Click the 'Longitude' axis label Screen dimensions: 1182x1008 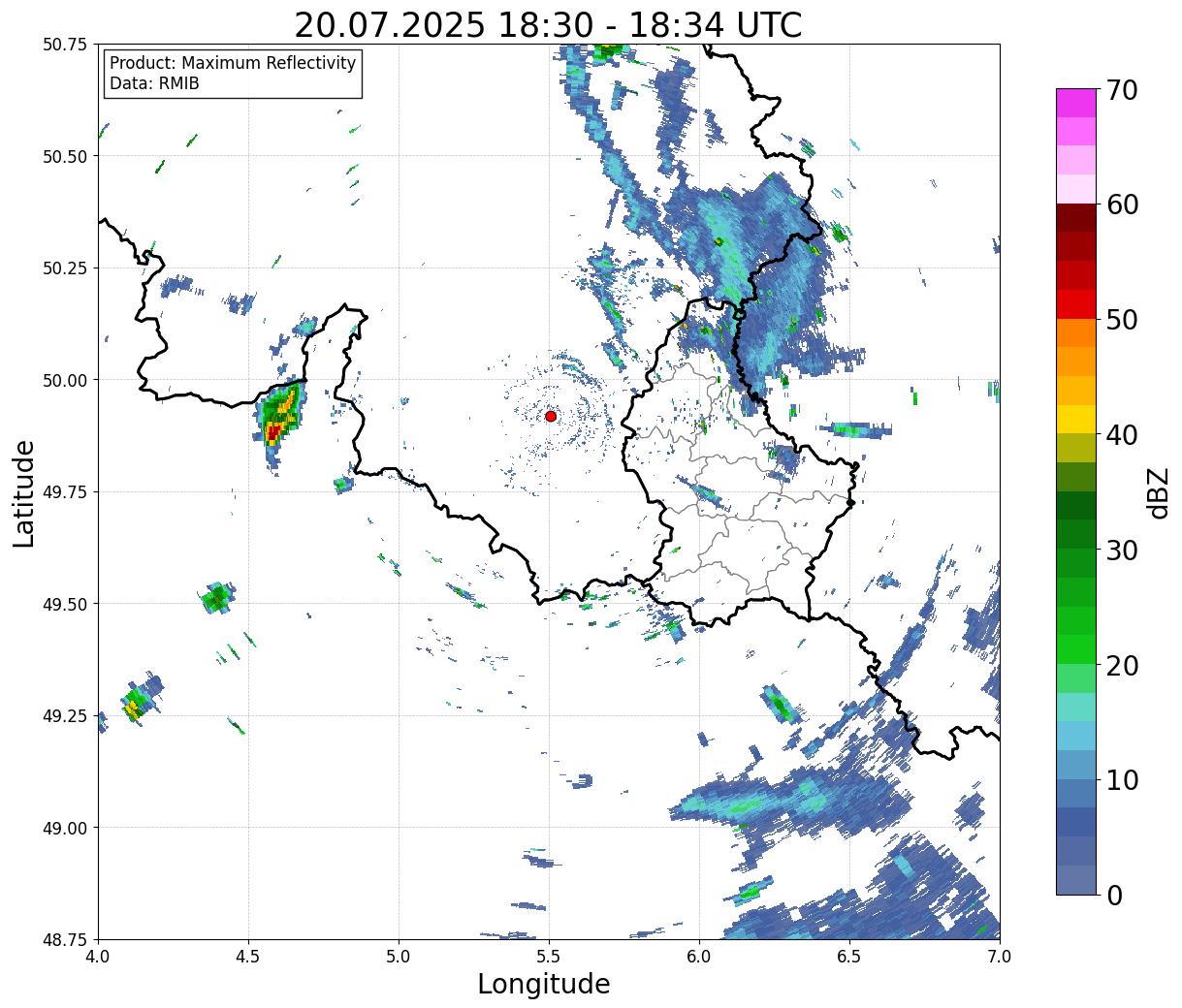pyautogui.click(x=544, y=984)
